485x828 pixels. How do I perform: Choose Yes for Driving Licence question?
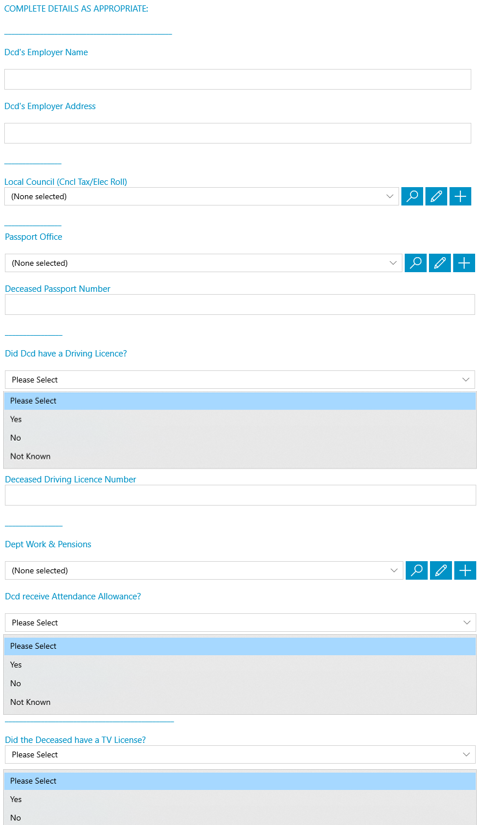coord(240,419)
